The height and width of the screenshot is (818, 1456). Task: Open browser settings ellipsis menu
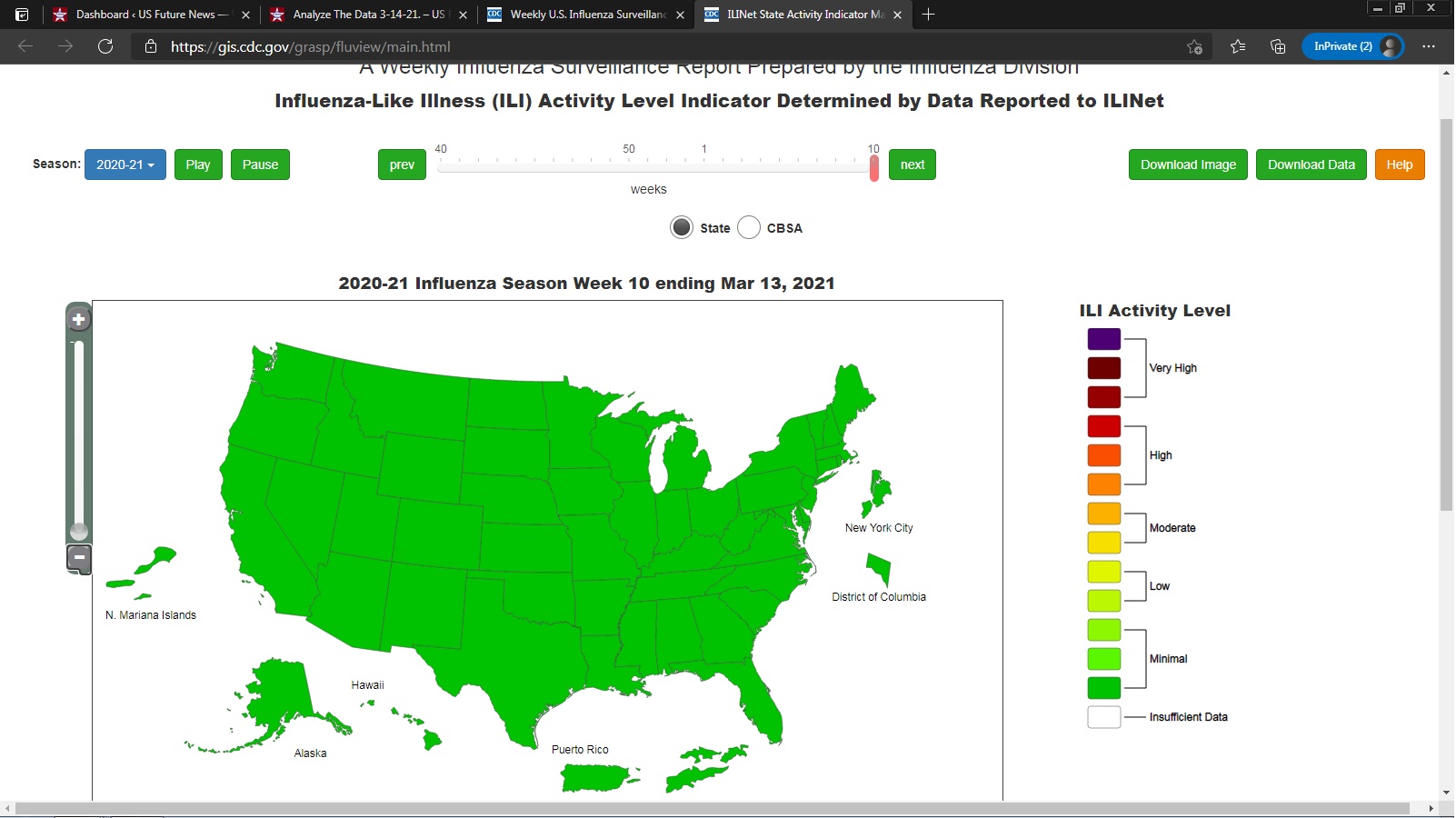coord(1429,46)
